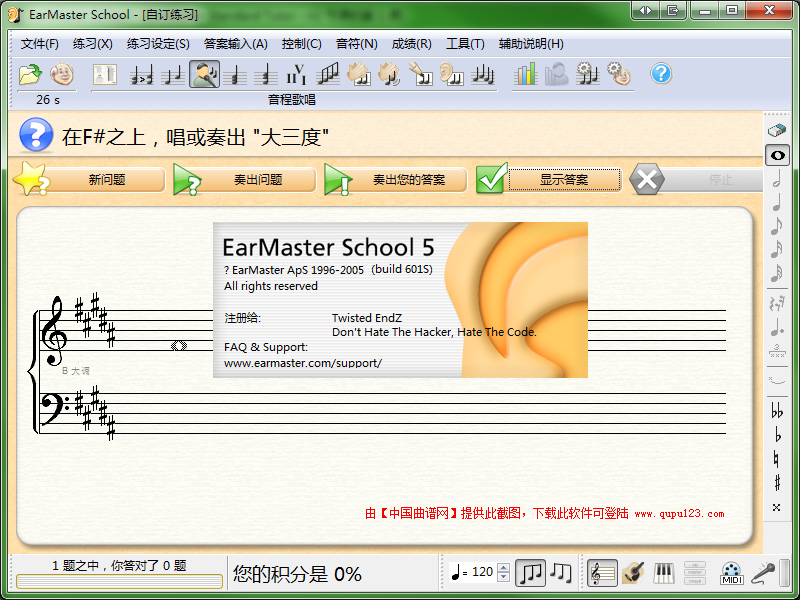Select the eraser tool in right palette
Image resolution: width=800 pixels, height=600 pixels.
[x=777, y=130]
